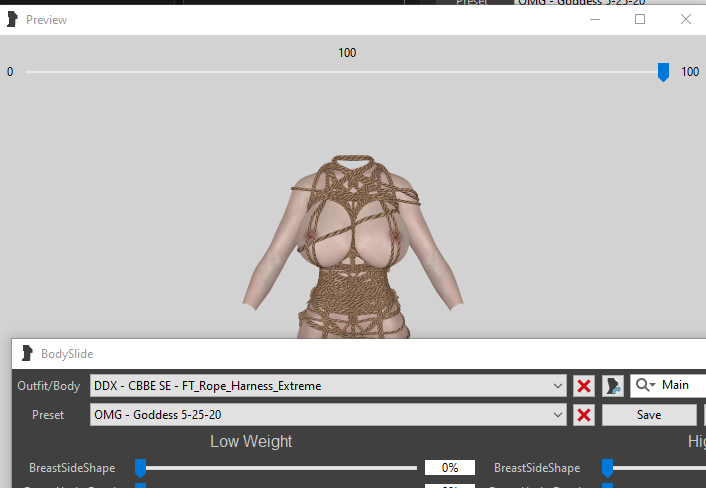706x488 pixels.
Task: Open the Outfit/Body dropdown list
Action: [x=557, y=386]
